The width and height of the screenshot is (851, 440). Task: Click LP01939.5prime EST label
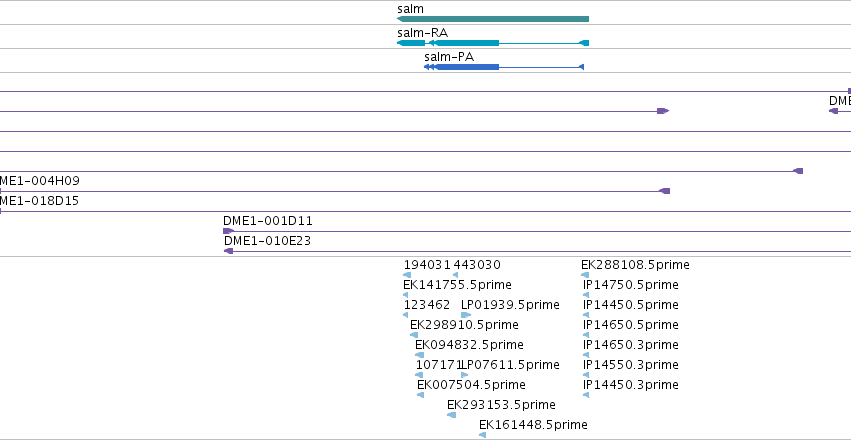[x=510, y=305]
